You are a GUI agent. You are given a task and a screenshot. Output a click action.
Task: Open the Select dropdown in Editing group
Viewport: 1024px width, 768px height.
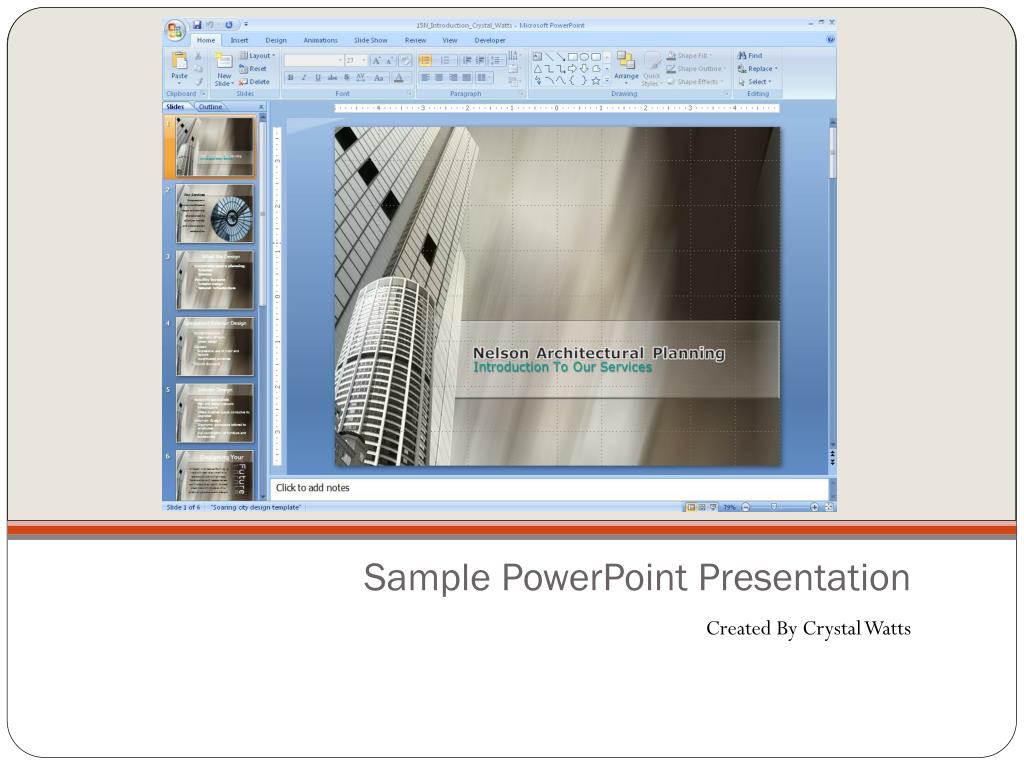pyautogui.click(x=755, y=82)
